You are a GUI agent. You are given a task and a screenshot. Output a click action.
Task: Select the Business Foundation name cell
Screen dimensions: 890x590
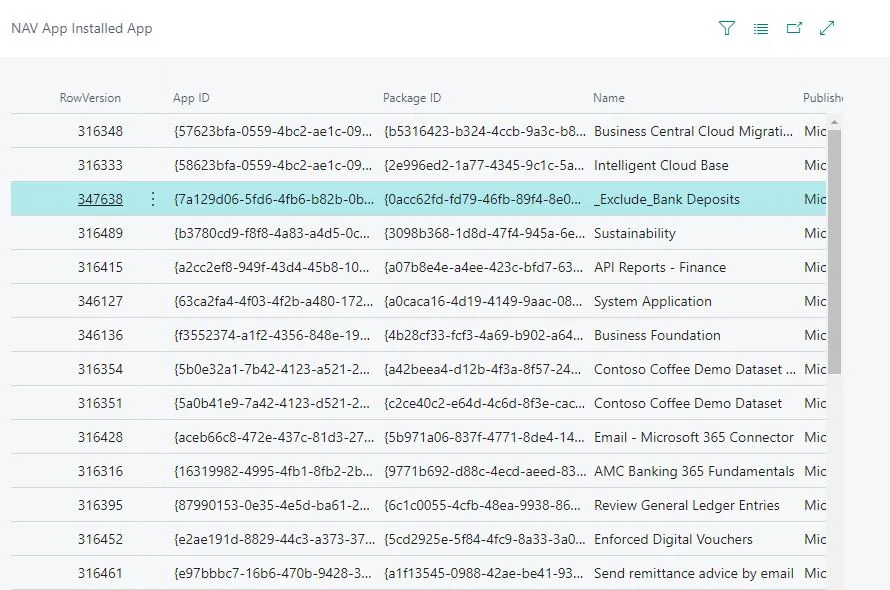[657, 336]
